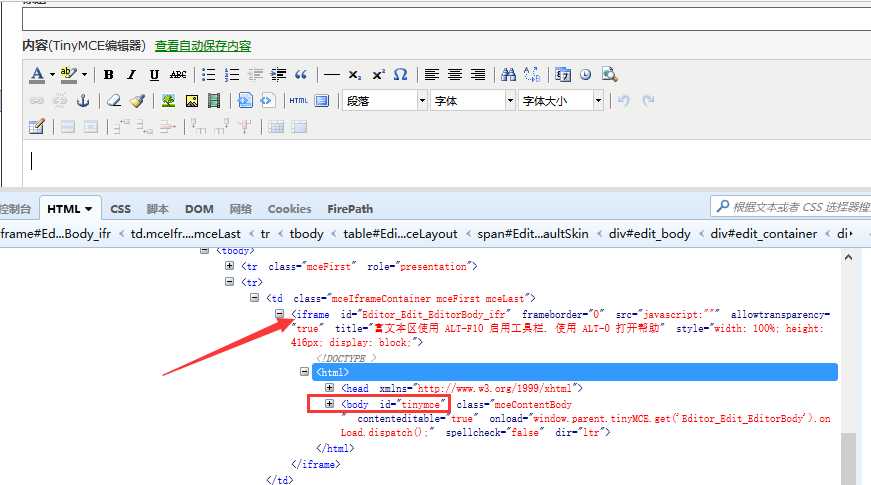This screenshot has height=485, width=871.
Task: Clean up messy code with broom icon
Action: pos(137,101)
